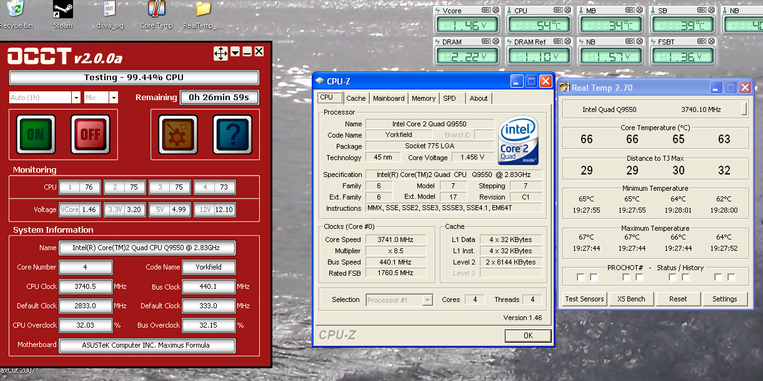Screen dimensions: 763x381
Task: Click the Intel Core 2 Quad logo
Action: pos(518,140)
